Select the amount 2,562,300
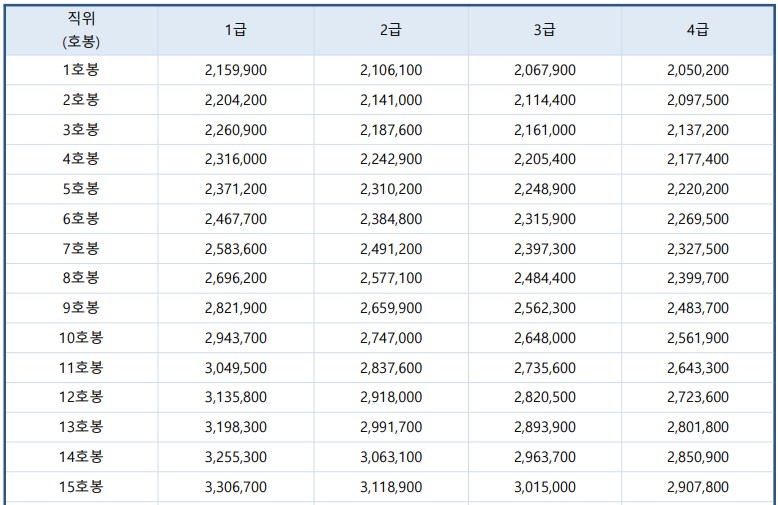This screenshot has height=505, width=778. coord(545,308)
